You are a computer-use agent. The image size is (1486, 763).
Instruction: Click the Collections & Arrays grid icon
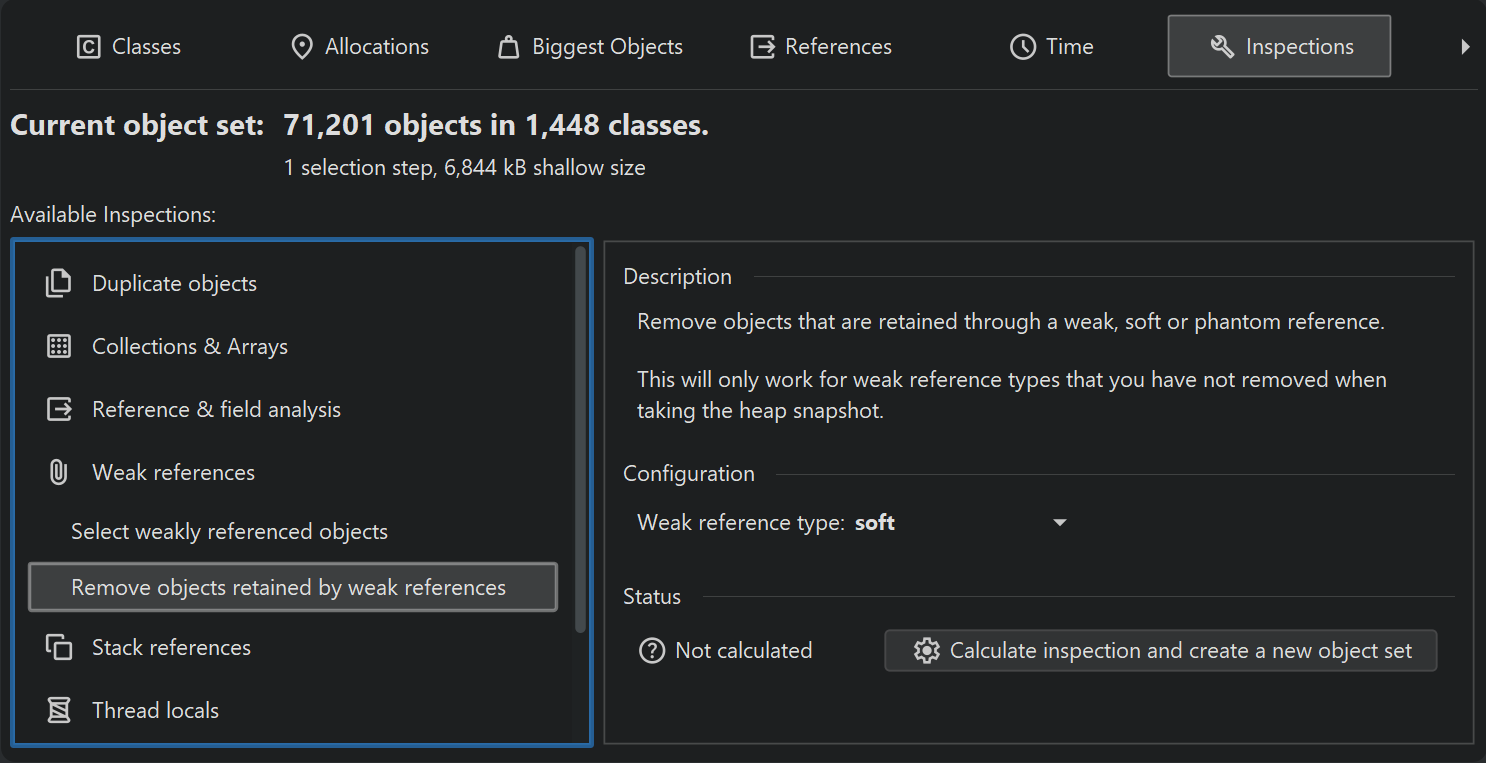point(59,347)
